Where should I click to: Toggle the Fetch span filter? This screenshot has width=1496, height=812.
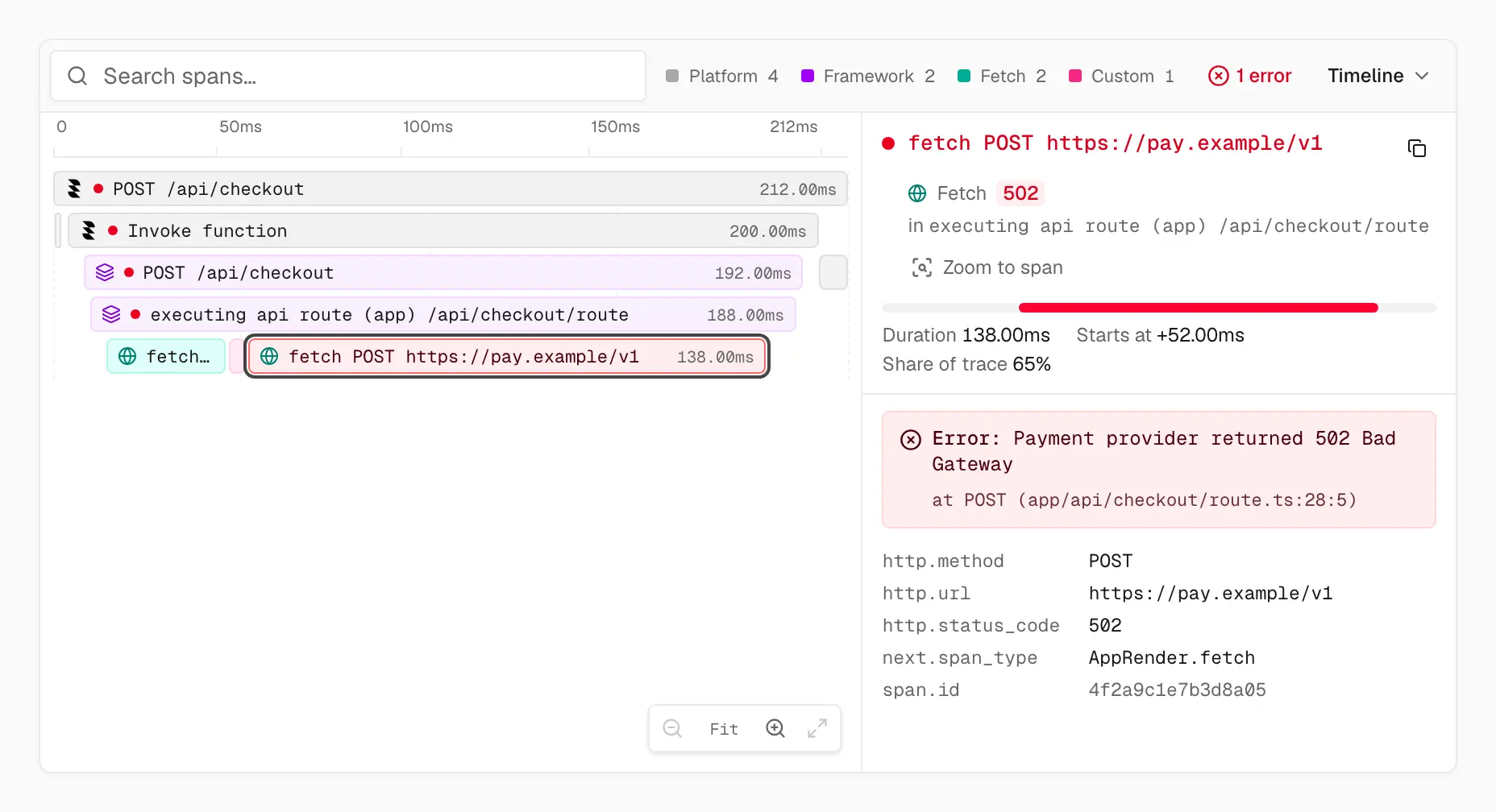click(1002, 76)
